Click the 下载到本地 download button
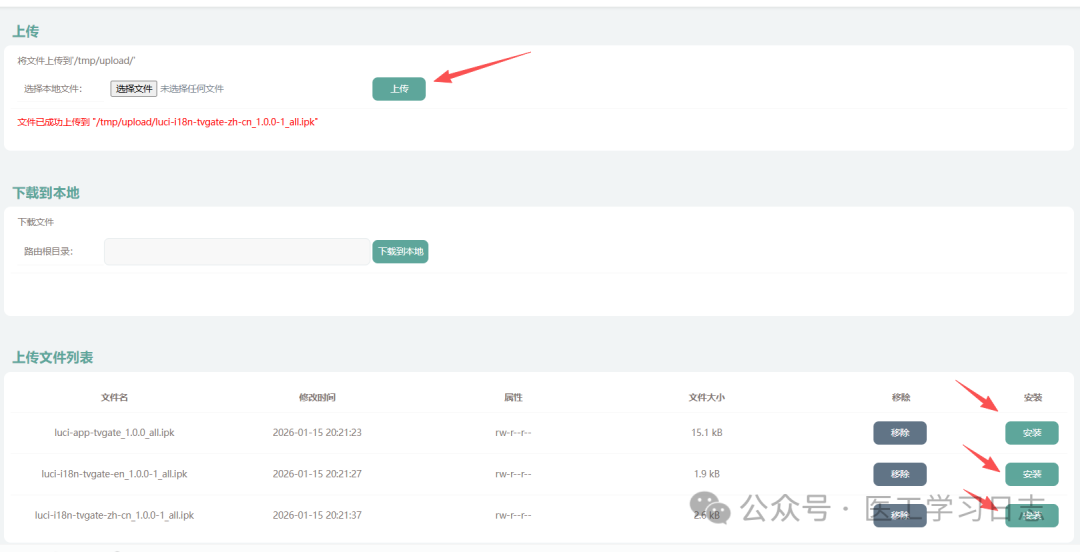 [x=400, y=252]
